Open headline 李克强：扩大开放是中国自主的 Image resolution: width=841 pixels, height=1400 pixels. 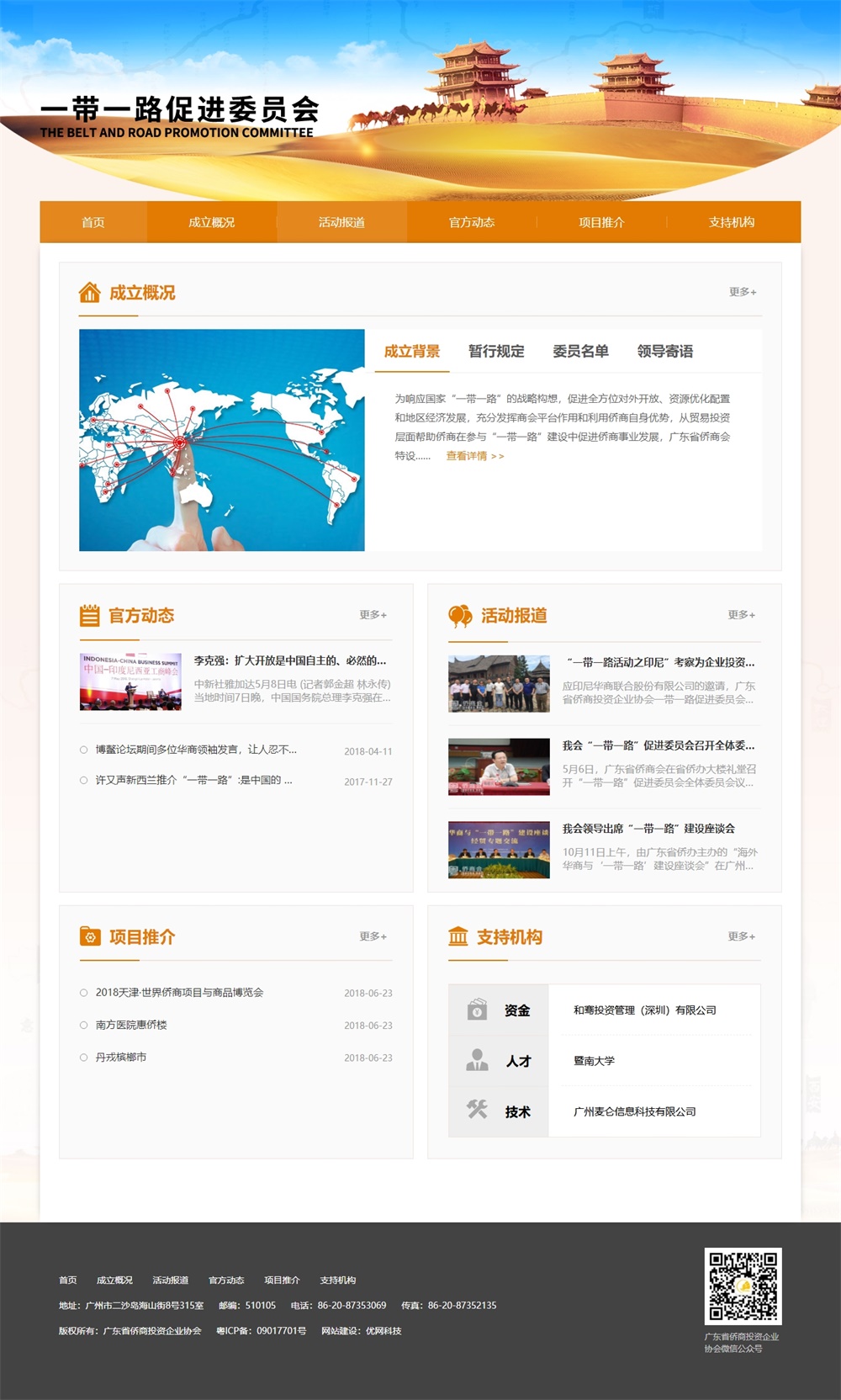click(290, 660)
